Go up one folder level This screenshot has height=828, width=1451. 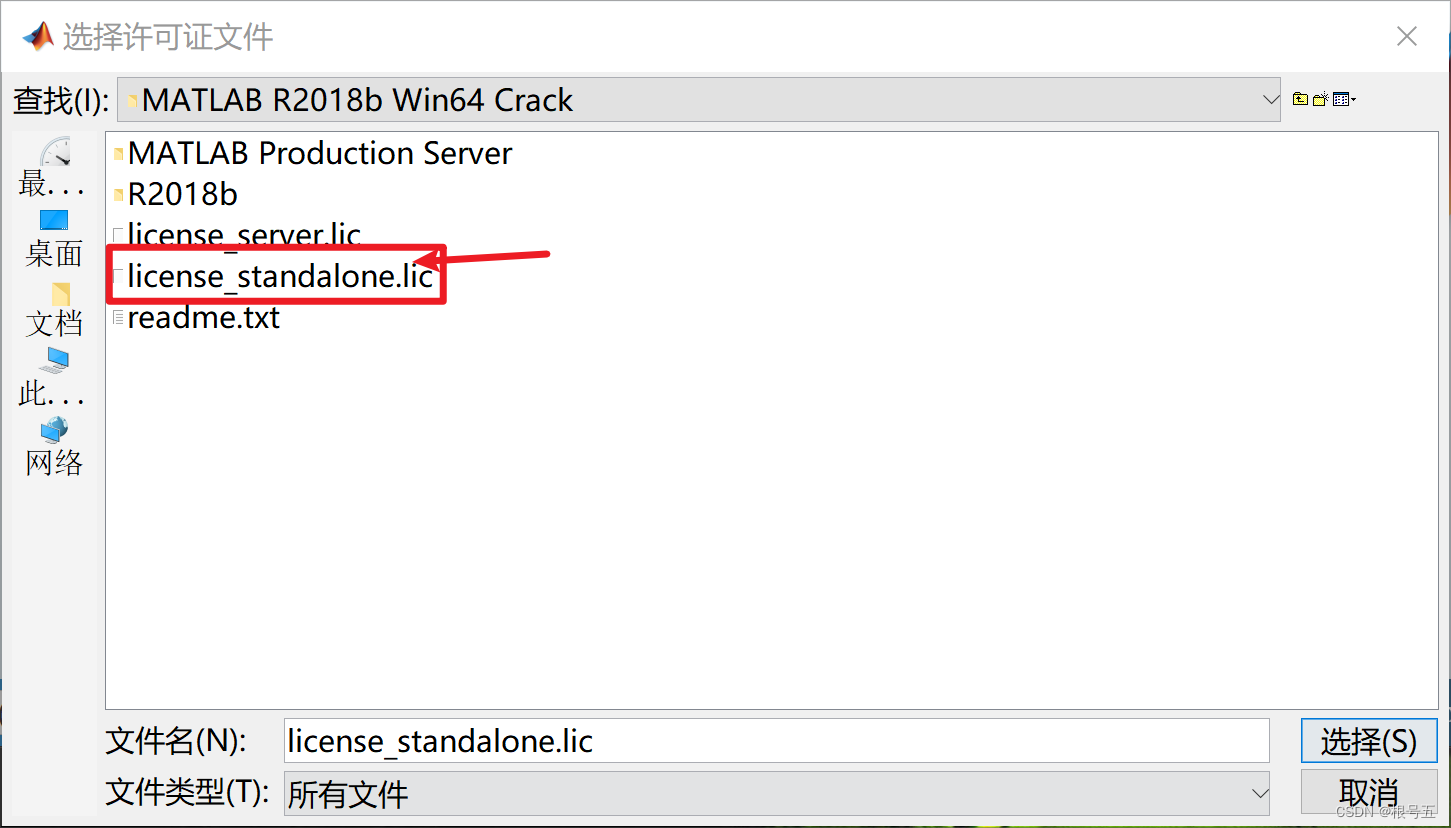[1300, 99]
